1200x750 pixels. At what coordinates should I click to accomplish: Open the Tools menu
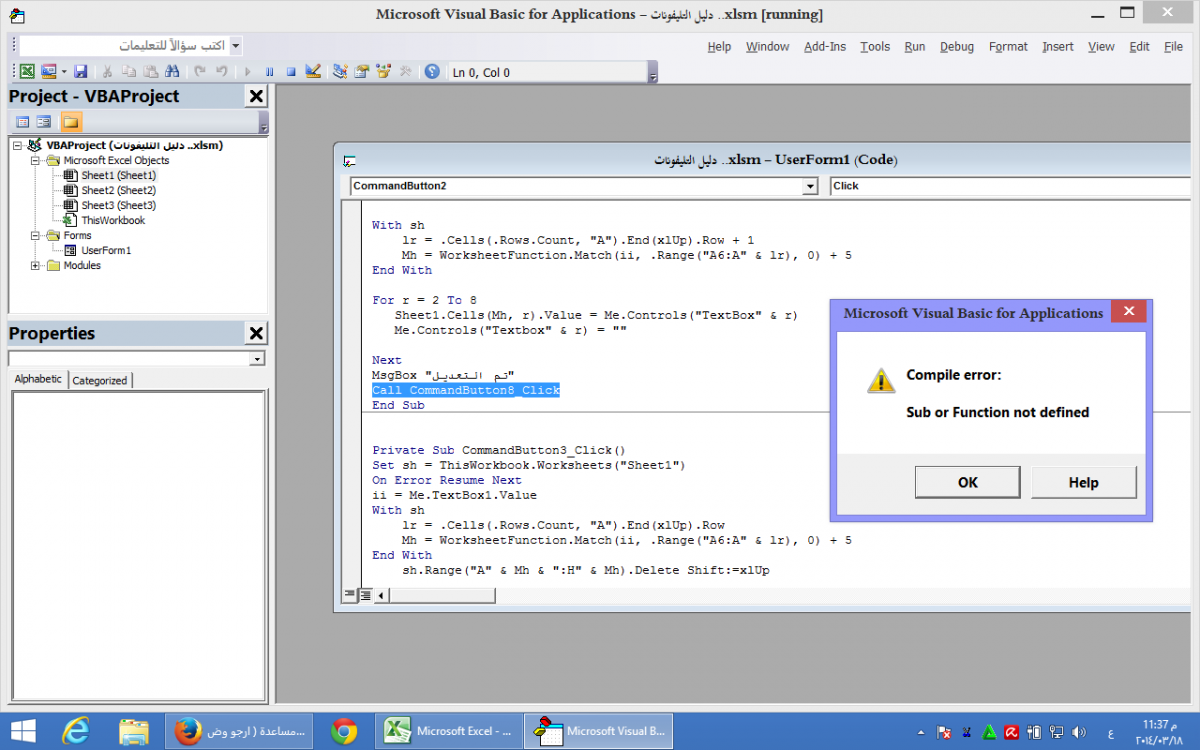[875, 46]
